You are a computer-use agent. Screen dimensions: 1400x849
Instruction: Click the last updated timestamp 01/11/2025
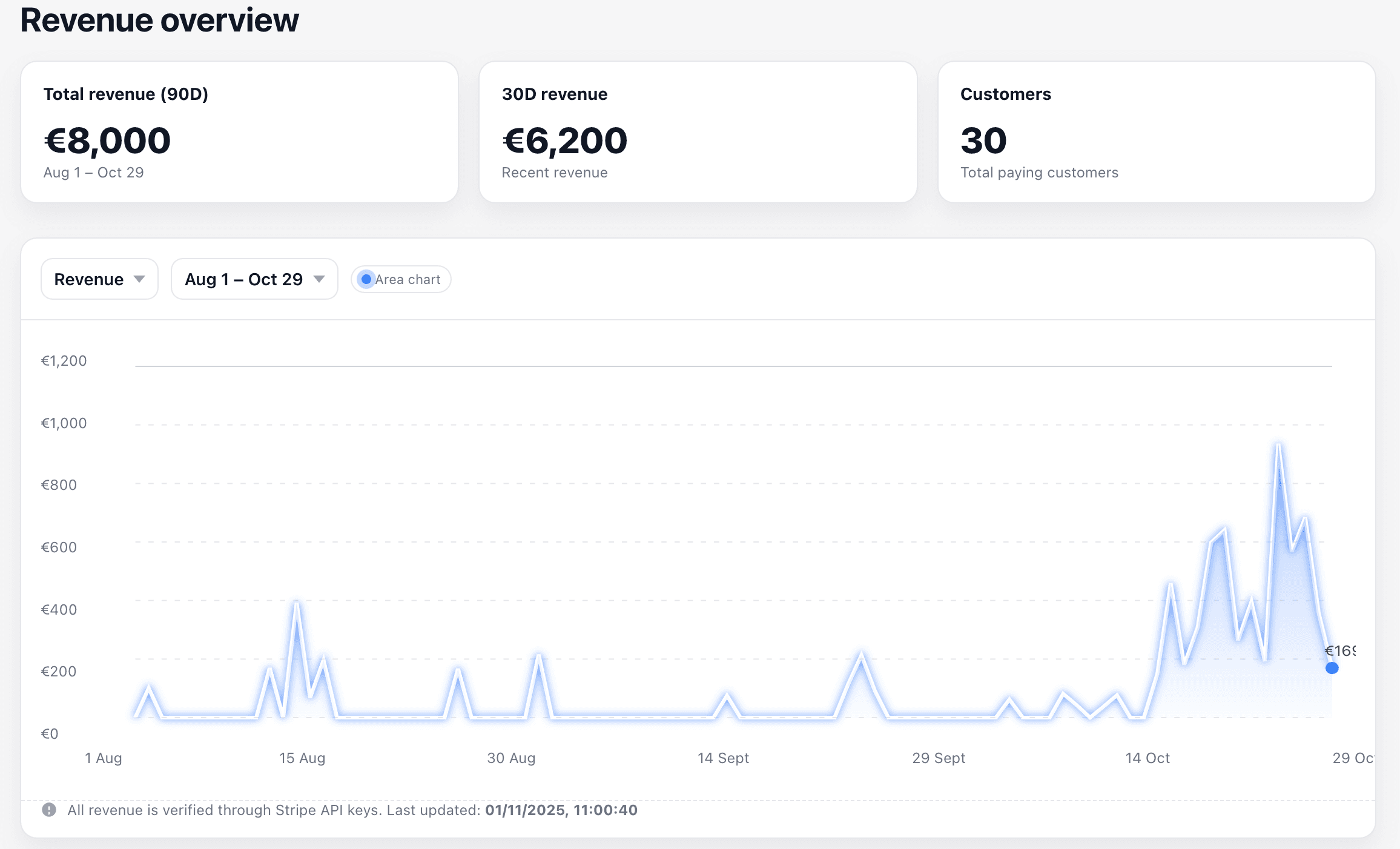560,810
